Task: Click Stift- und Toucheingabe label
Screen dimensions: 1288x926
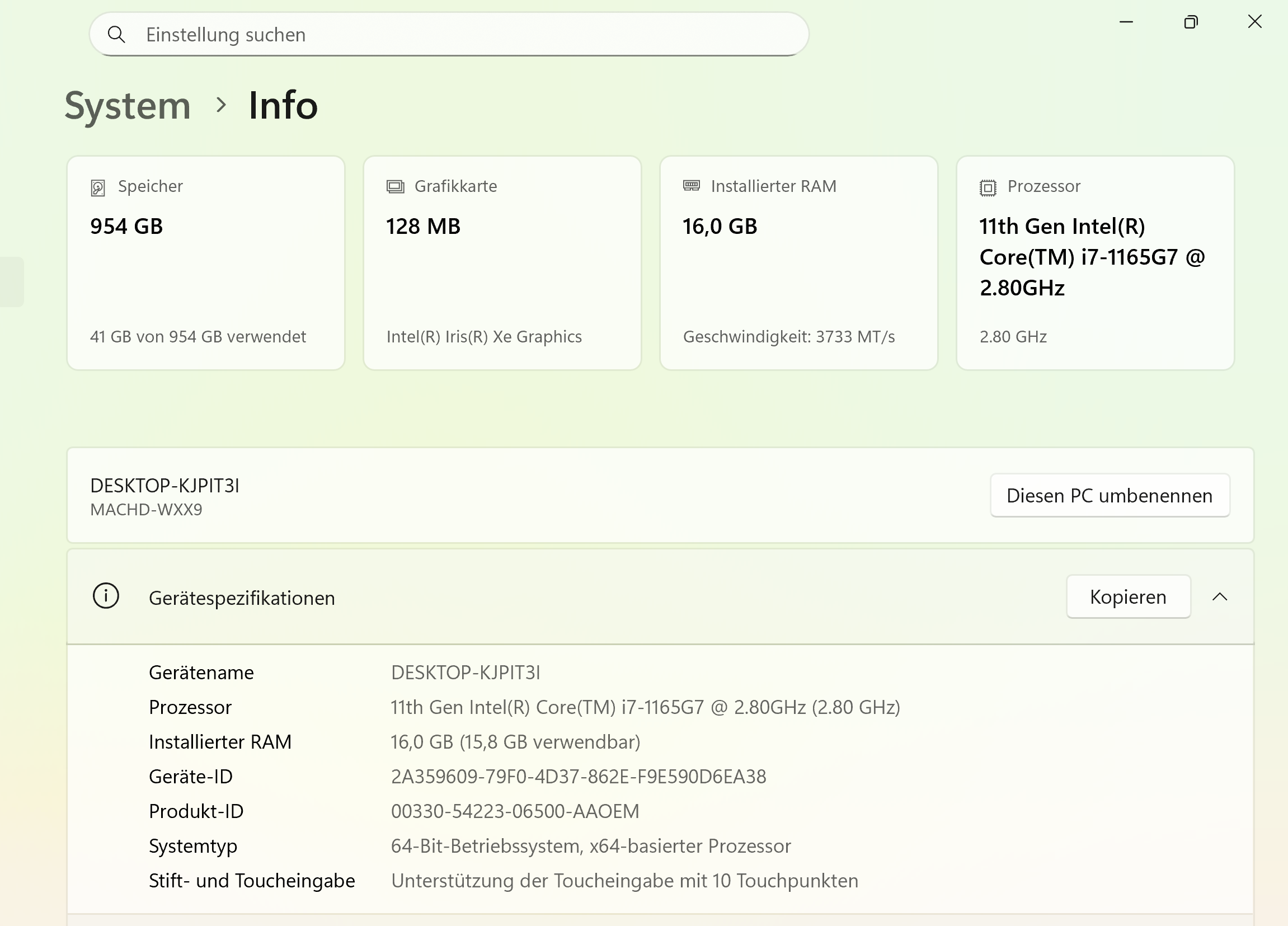Action: click(x=252, y=881)
